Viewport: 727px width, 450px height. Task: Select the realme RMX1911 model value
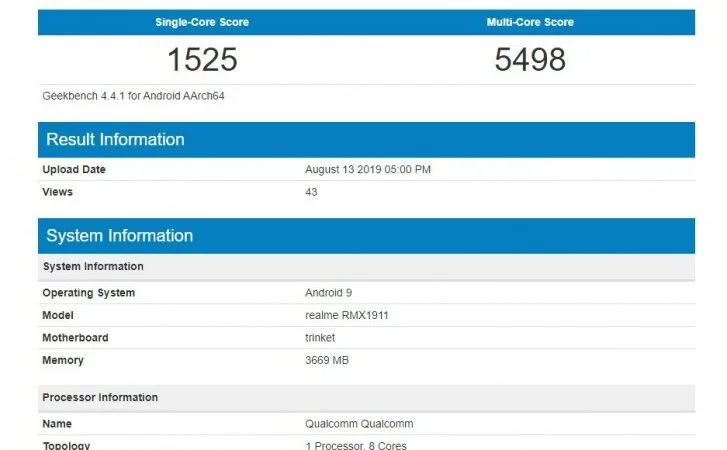tap(346, 315)
